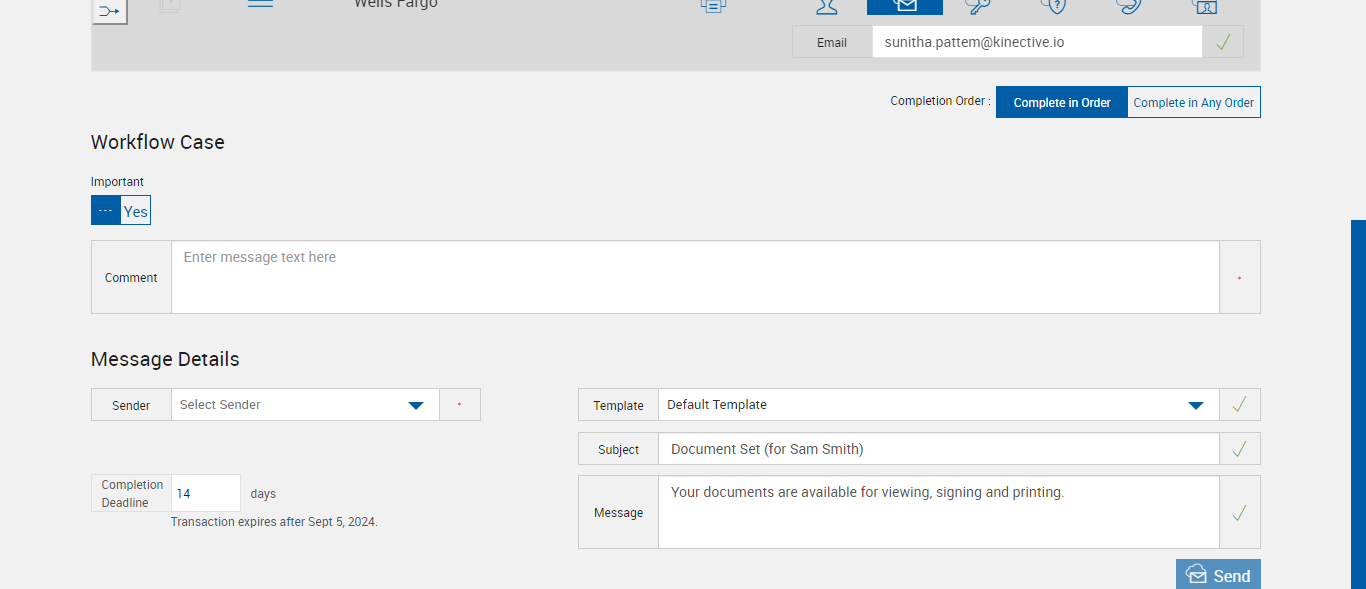Open the Select Sender dropdown
This screenshot has width=1366, height=589.
click(x=305, y=405)
